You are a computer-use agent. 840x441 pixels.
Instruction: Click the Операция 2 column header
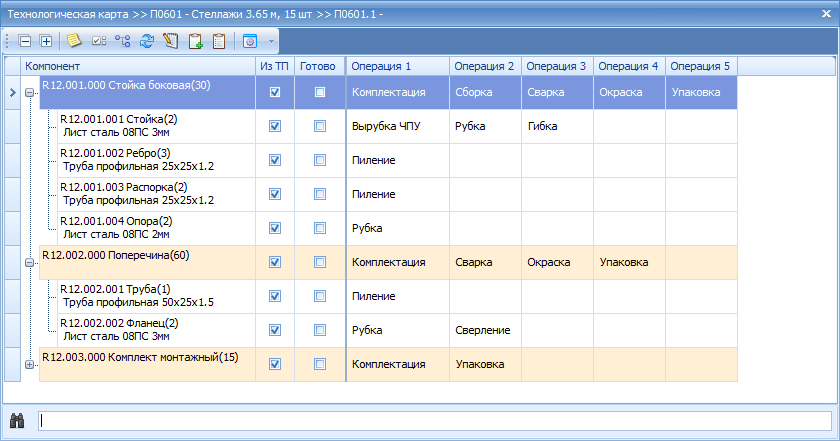pos(485,66)
